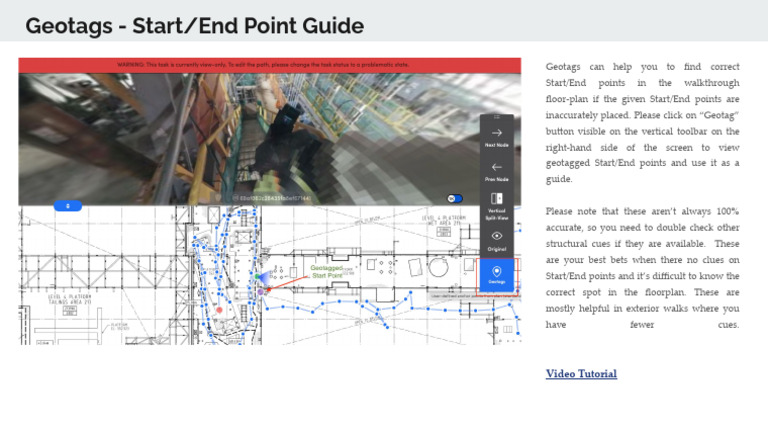This screenshot has height=433, width=768.
Task: Select the blue pill button showing 0
Action: tap(68, 206)
